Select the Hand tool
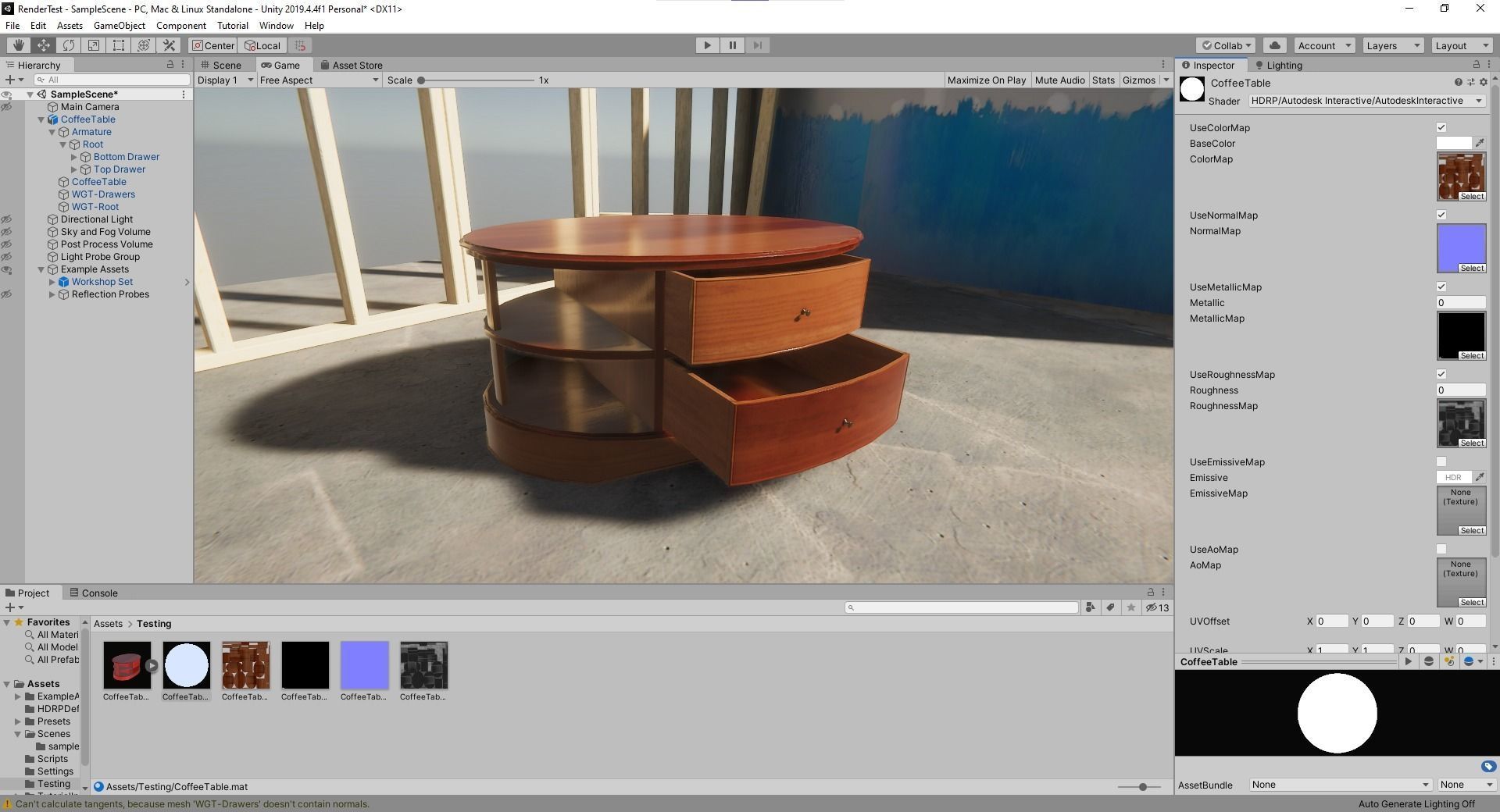The image size is (1500, 812). pyautogui.click(x=18, y=45)
